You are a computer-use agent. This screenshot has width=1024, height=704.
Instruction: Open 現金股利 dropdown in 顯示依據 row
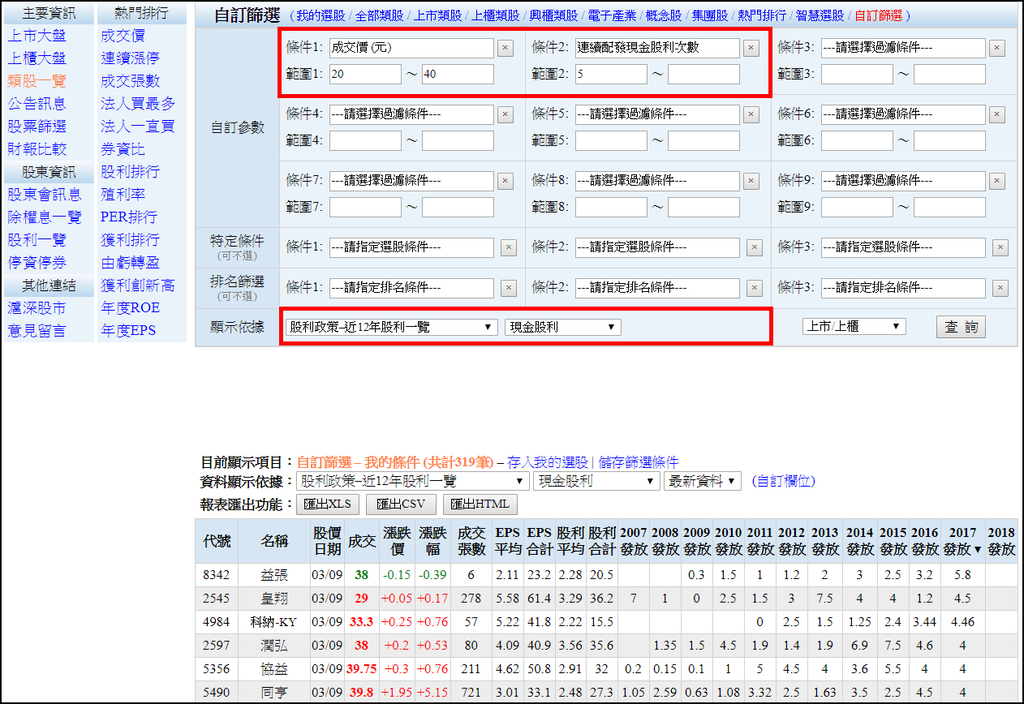click(x=562, y=327)
